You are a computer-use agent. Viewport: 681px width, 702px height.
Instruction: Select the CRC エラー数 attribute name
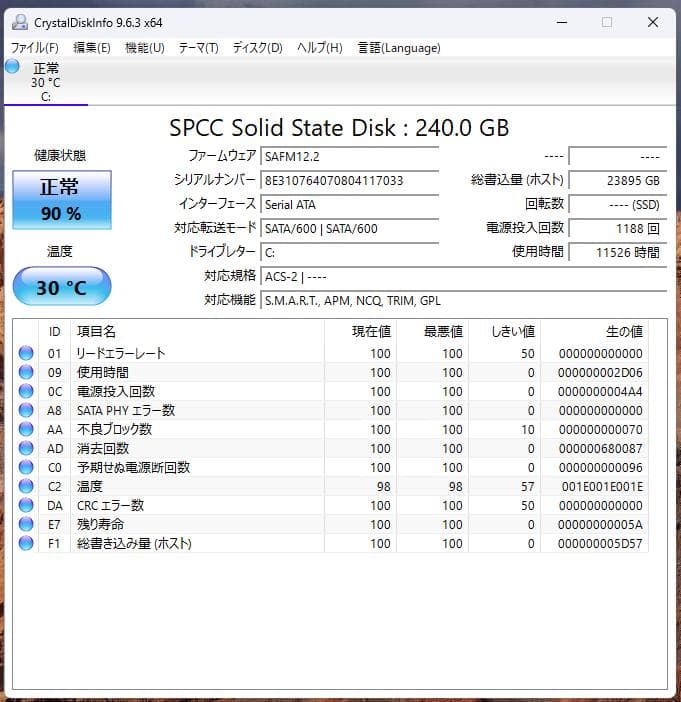coord(111,505)
